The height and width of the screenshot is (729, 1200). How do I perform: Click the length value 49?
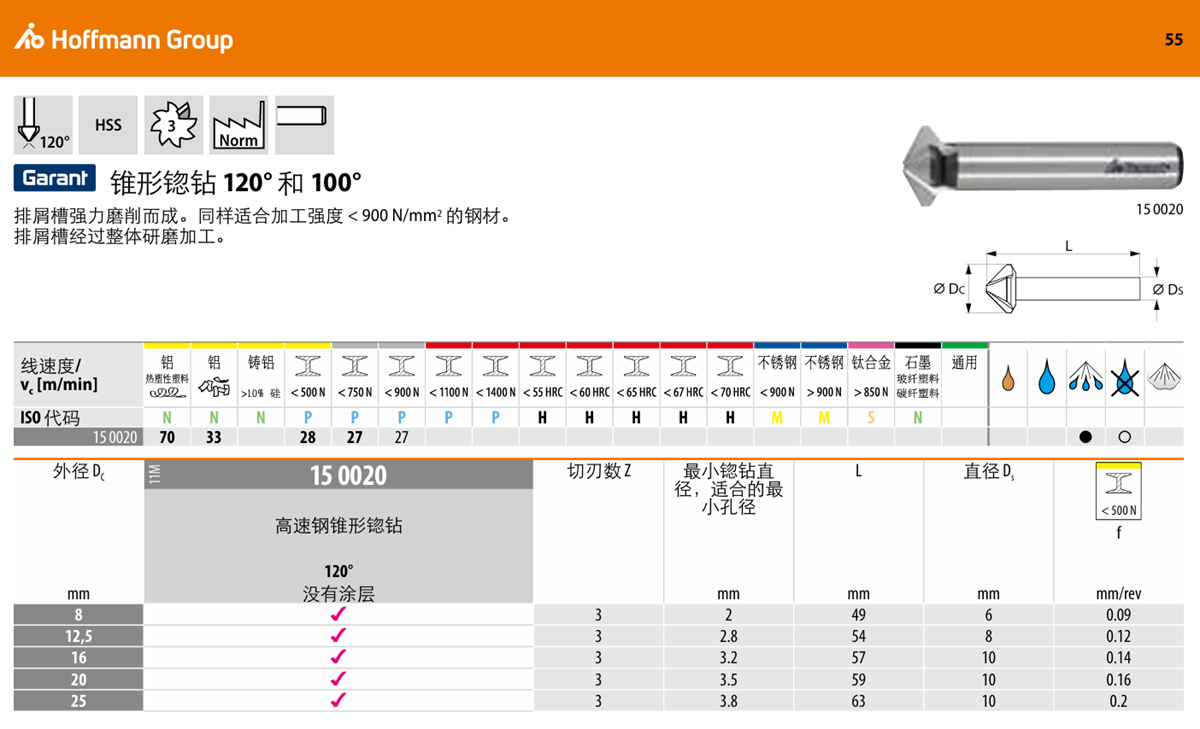click(858, 615)
